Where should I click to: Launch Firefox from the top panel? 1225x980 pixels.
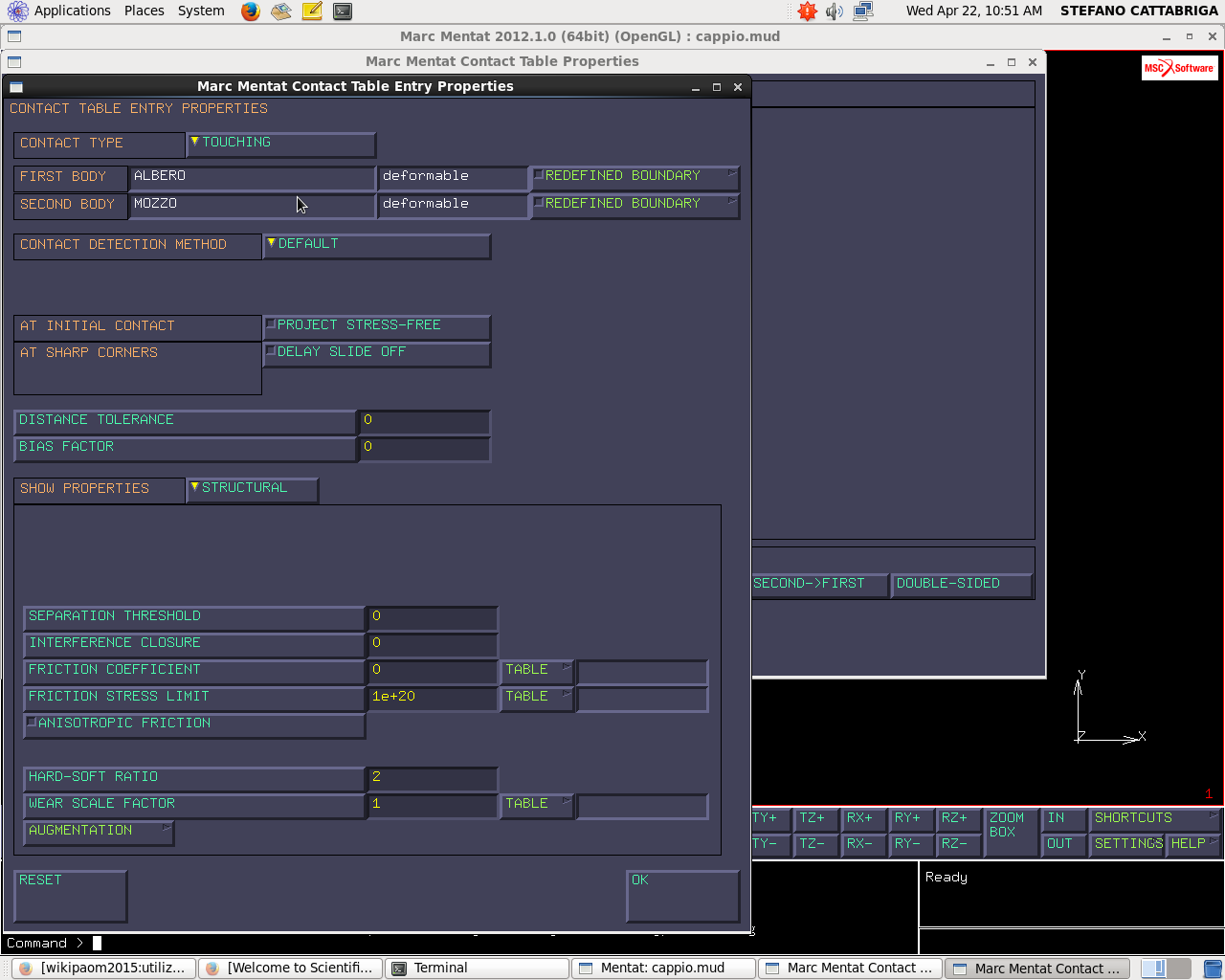coord(251,11)
